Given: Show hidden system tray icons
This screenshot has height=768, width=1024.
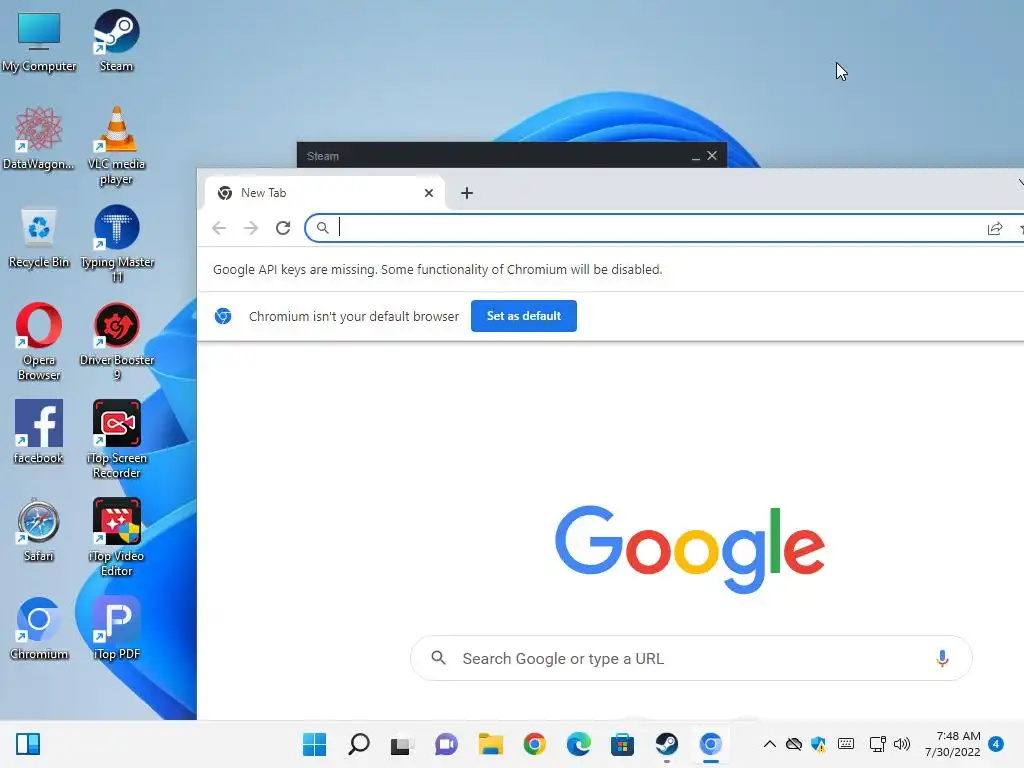Looking at the screenshot, I should [x=770, y=744].
